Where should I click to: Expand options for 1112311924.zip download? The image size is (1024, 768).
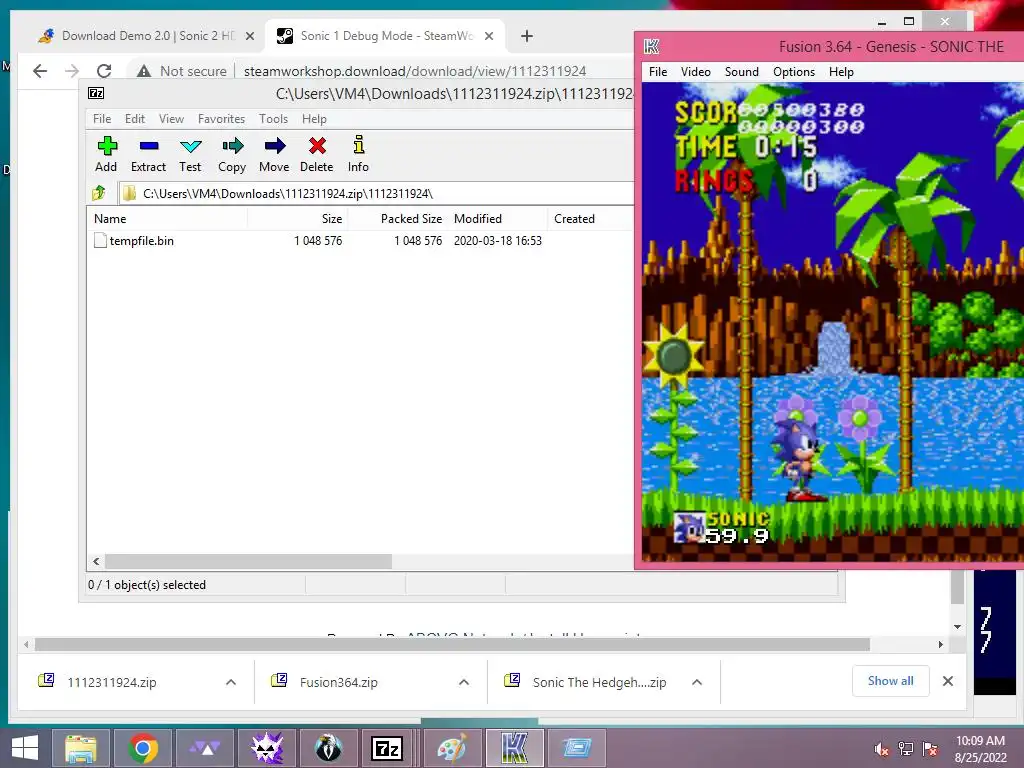point(231,682)
